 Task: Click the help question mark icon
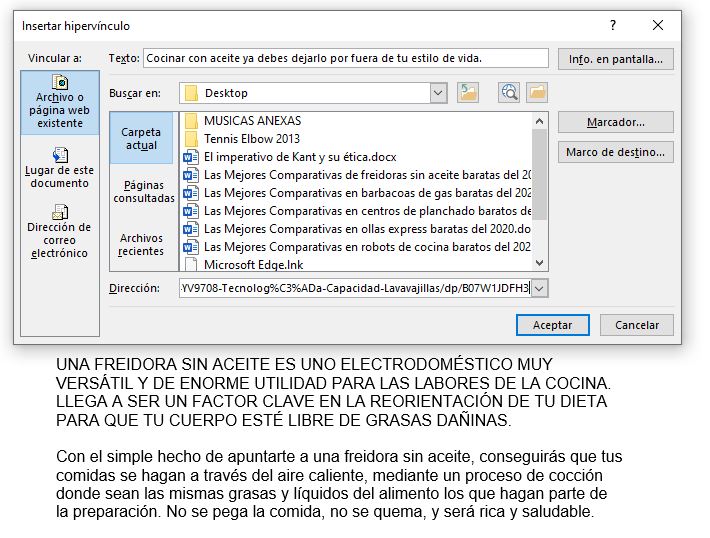click(613, 26)
